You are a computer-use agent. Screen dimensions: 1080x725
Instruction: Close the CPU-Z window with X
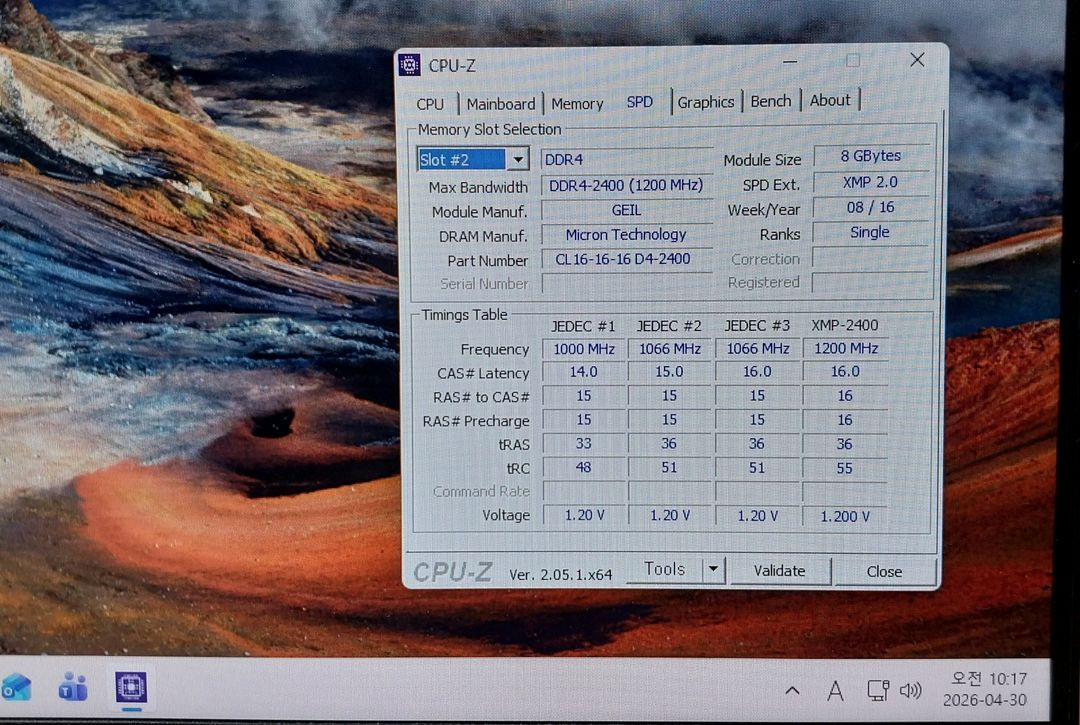pos(917,60)
